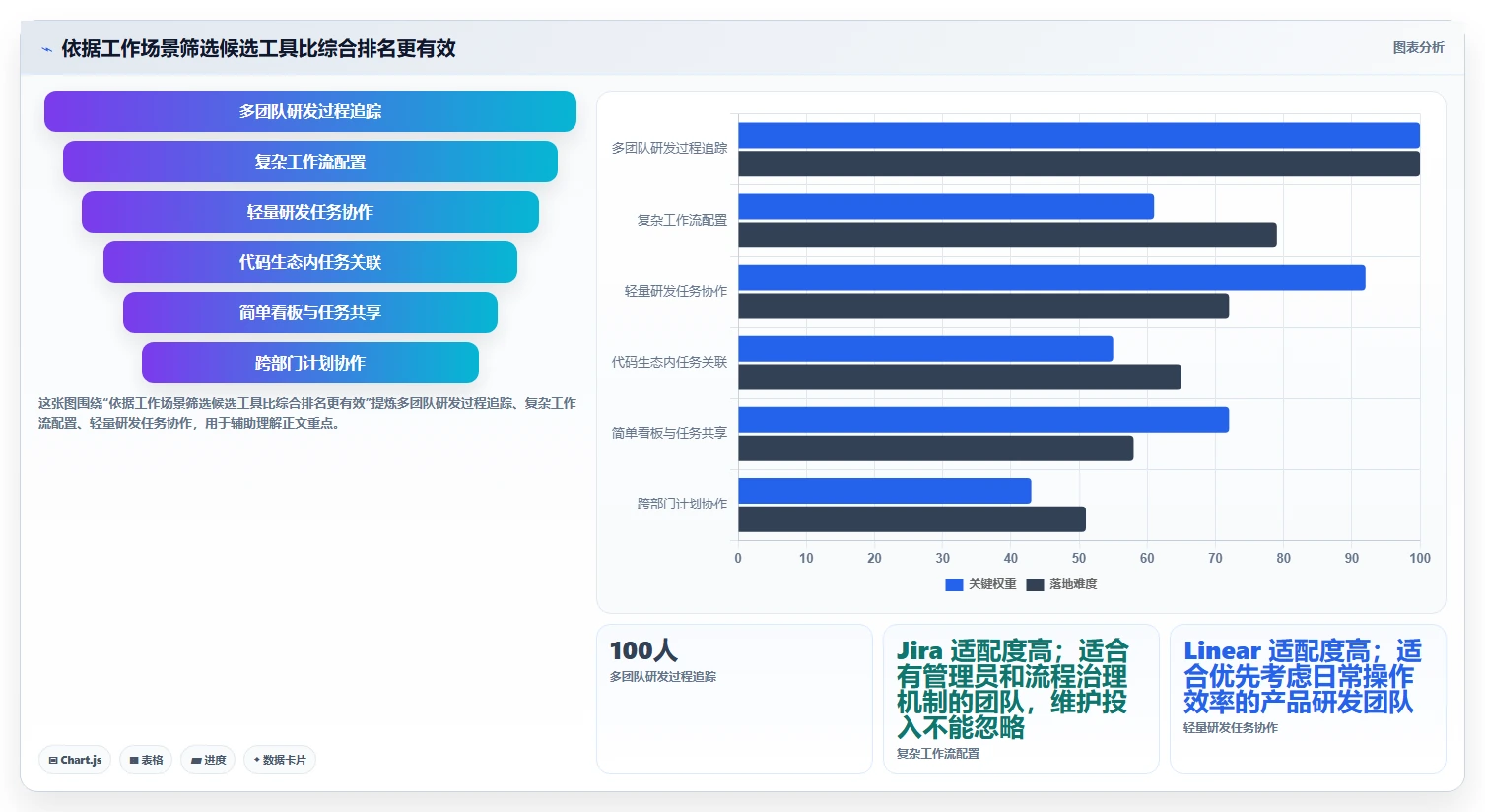This screenshot has width=1485, height=812.
Task: Click the blue bar for 简单看板与任务共享
Action: pyautogui.click(x=983, y=419)
